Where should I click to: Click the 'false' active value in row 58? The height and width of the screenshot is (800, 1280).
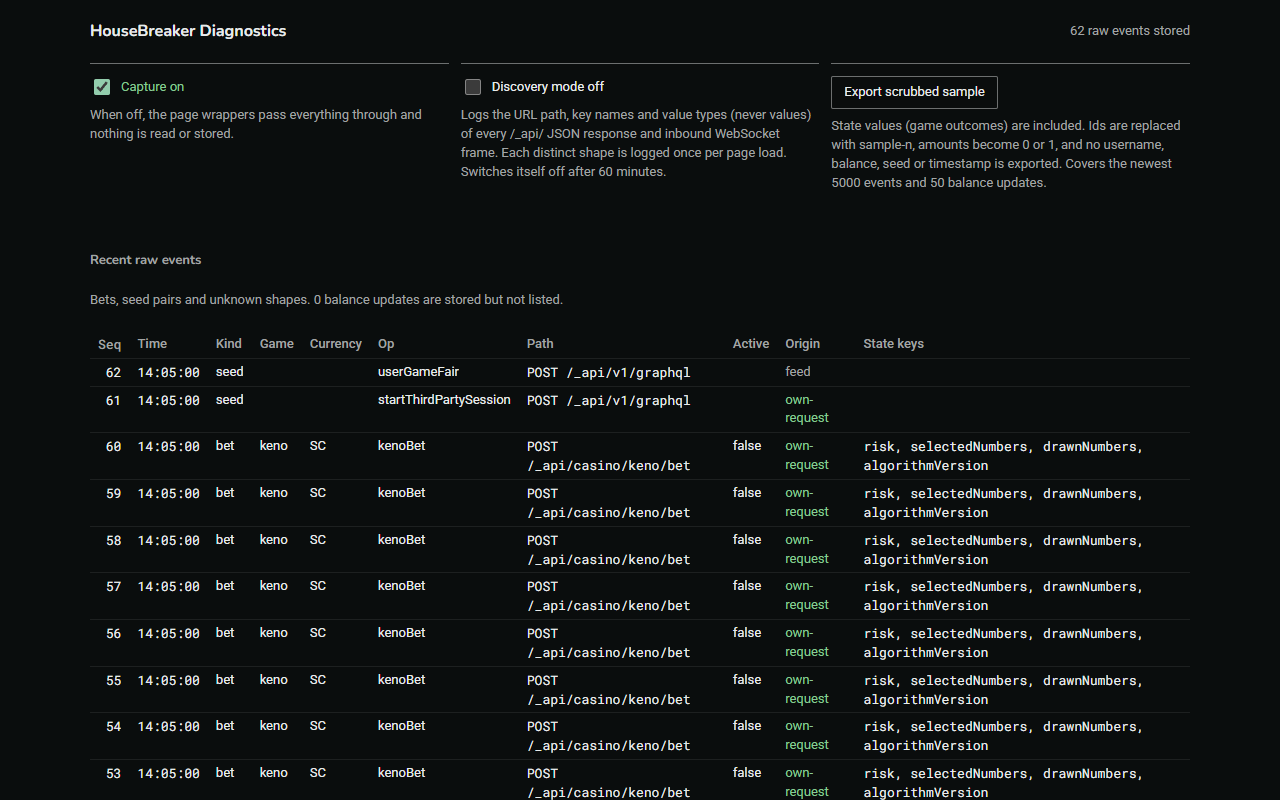[x=747, y=540]
